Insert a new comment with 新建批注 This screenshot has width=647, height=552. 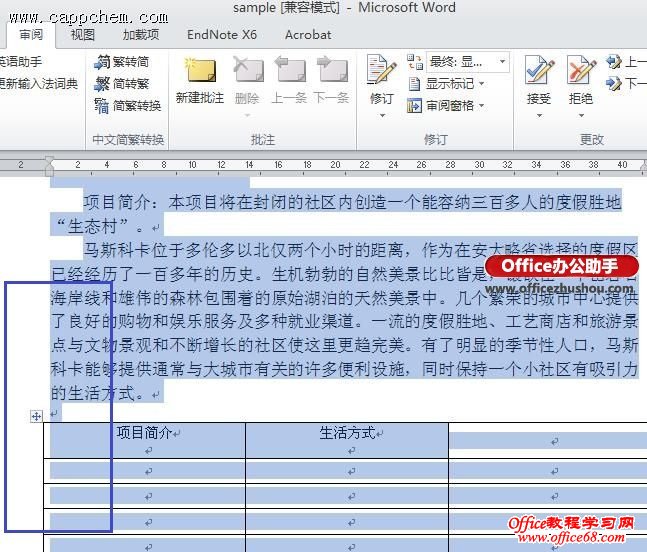(200, 81)
